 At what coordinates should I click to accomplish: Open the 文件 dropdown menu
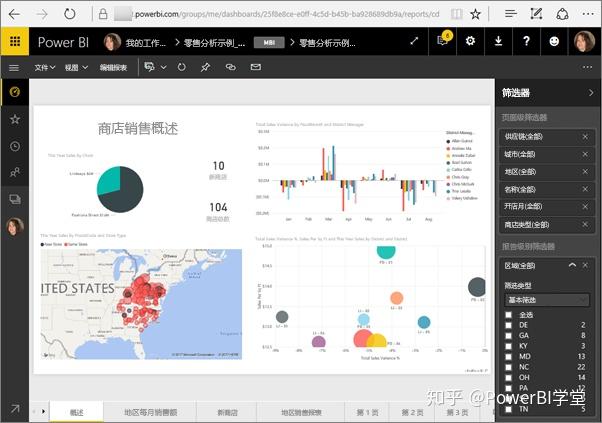pyautogui.click(x=45, y=68)
